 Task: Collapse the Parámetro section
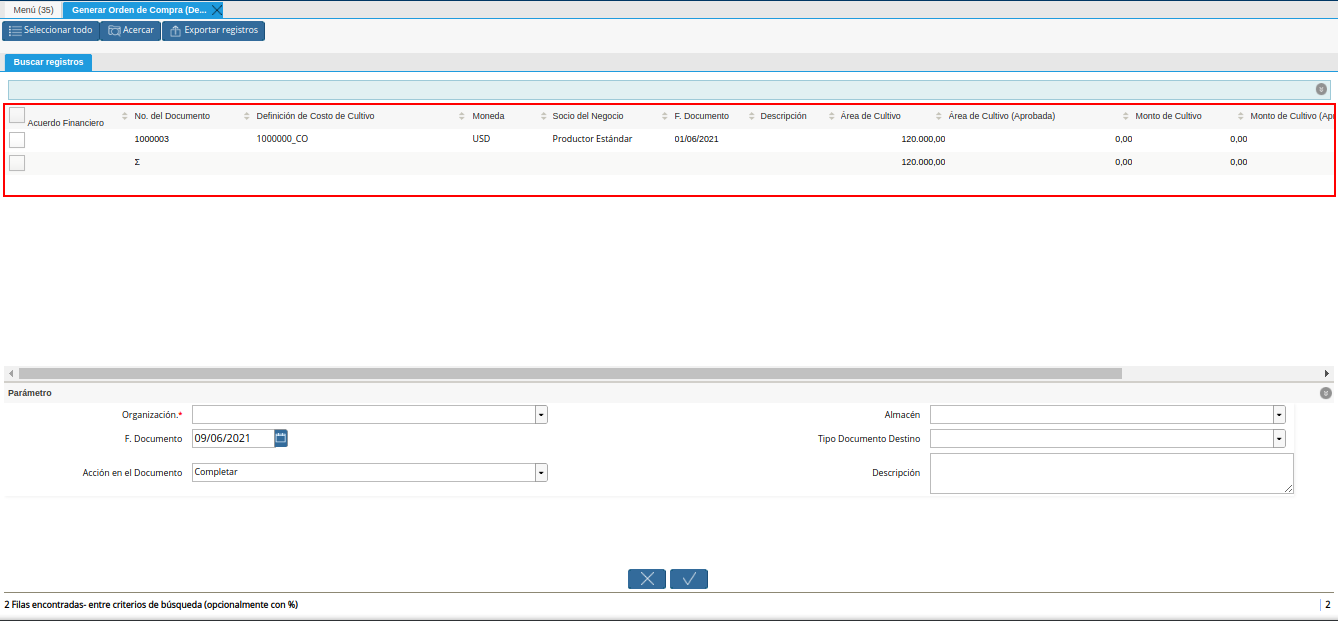coord(1325,393)
